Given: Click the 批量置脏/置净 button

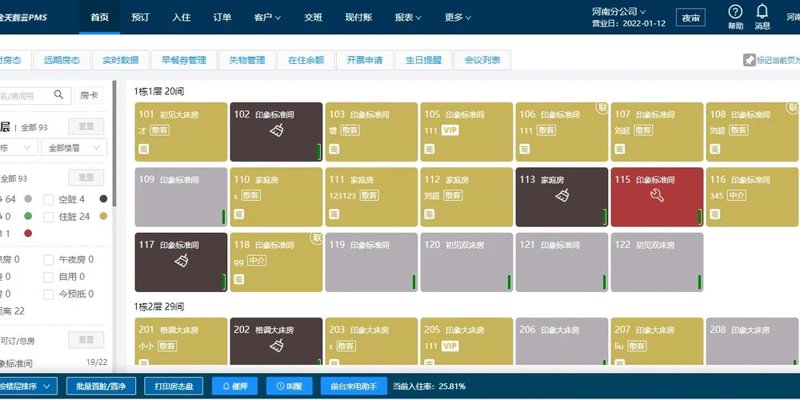Looking at the screenshot, I should 101,386.
